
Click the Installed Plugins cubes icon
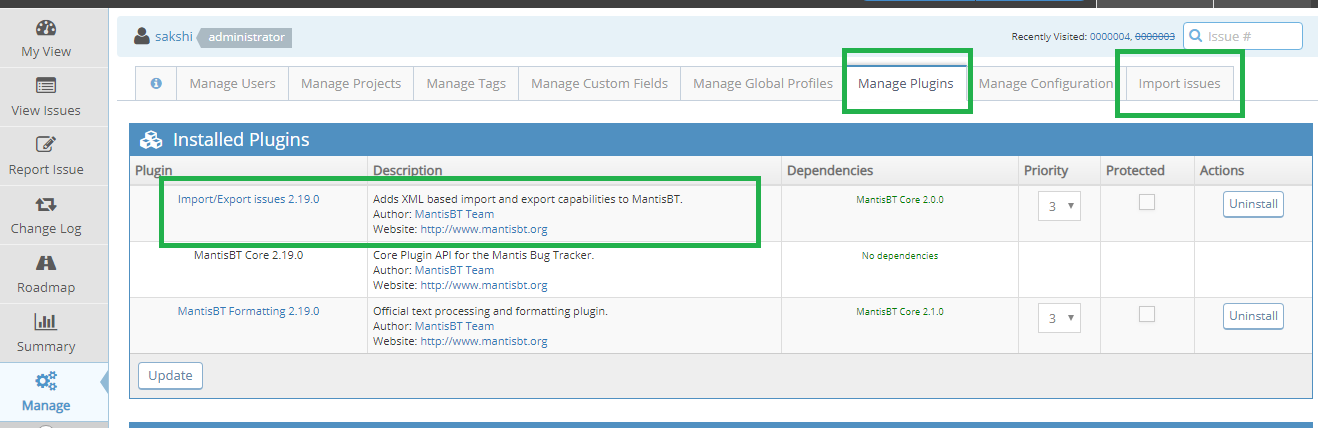coord(151,140)
